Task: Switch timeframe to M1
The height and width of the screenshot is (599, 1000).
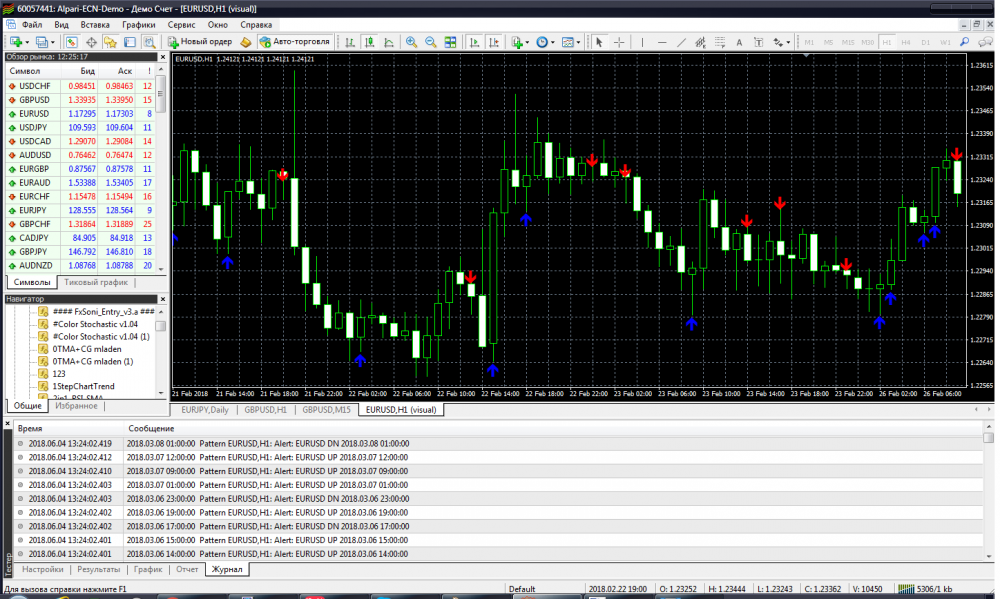Action: 809,42
